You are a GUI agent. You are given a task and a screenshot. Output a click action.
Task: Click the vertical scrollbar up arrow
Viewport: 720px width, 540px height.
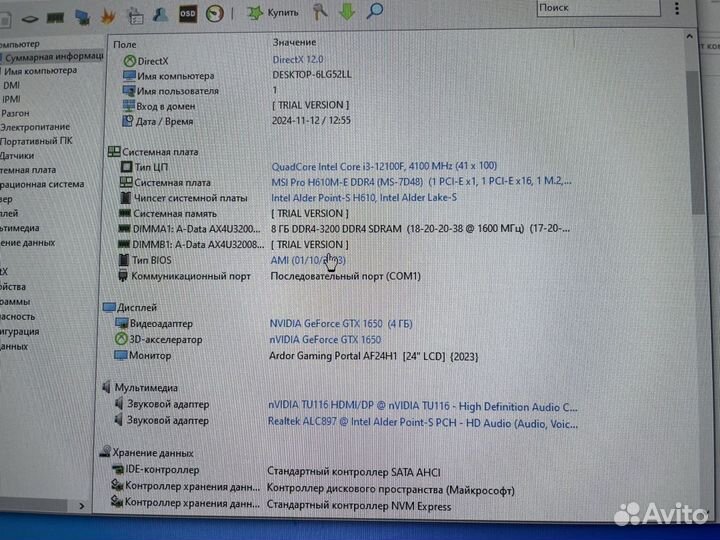point(690,36)
